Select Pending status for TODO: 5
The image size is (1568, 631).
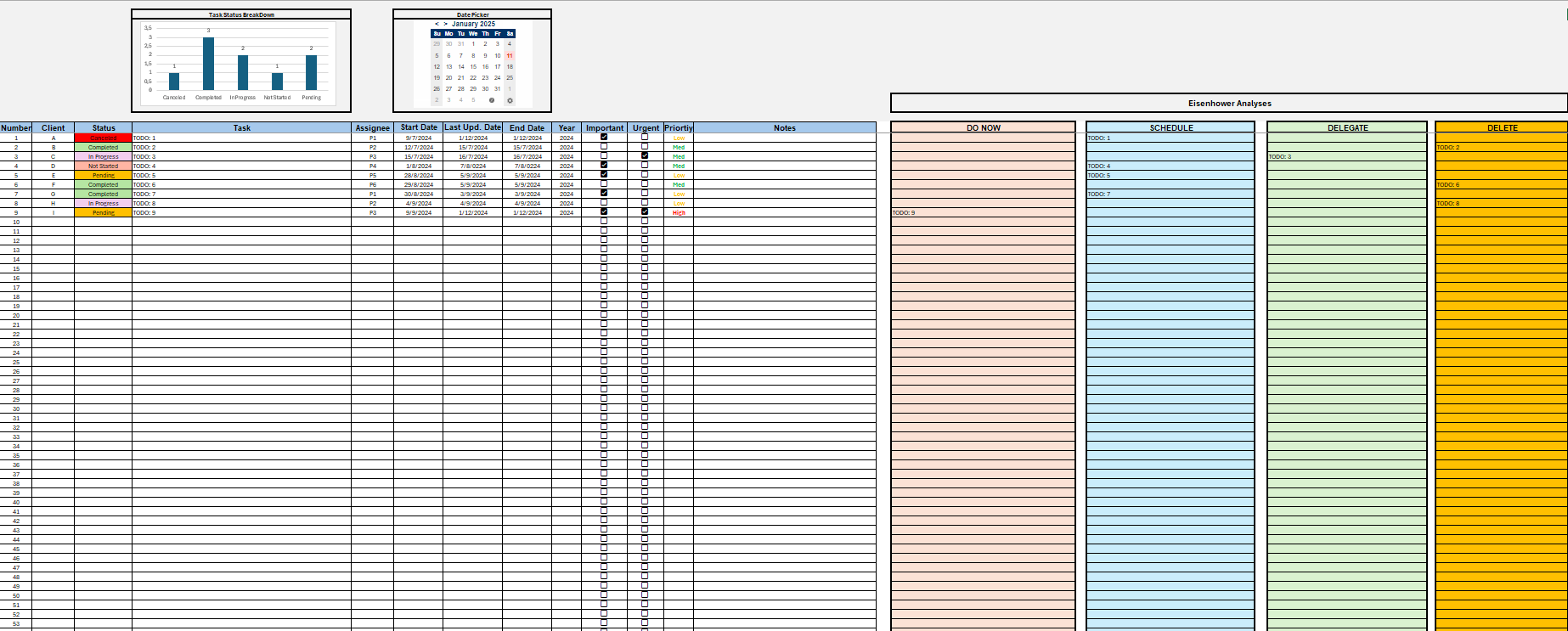(104, 175)
